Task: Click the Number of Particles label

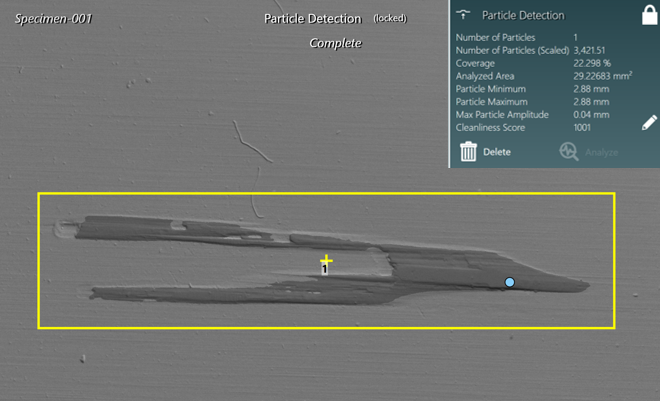Action: point(495,37)
